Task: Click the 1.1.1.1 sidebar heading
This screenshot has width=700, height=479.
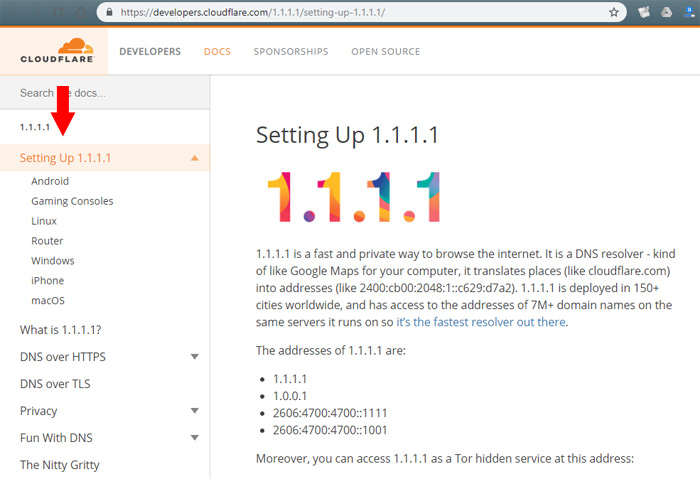Action: 35,127
